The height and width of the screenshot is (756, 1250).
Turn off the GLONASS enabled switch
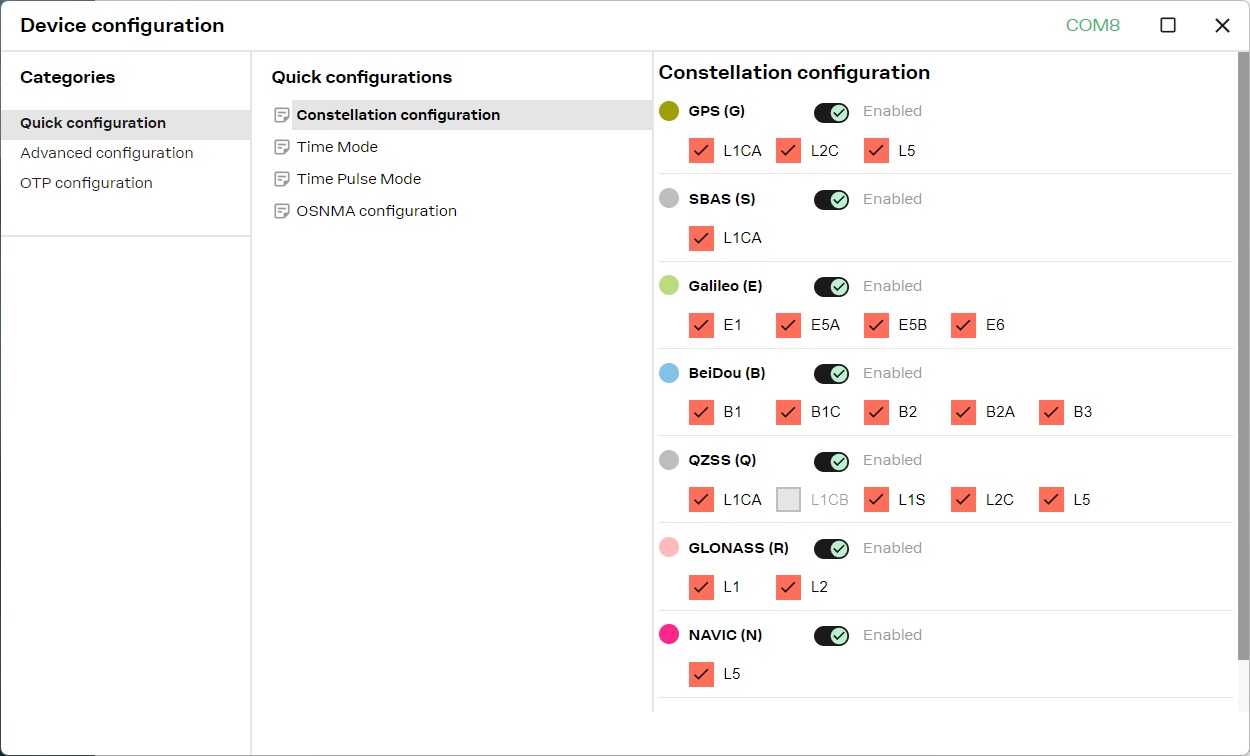point(831,548)
